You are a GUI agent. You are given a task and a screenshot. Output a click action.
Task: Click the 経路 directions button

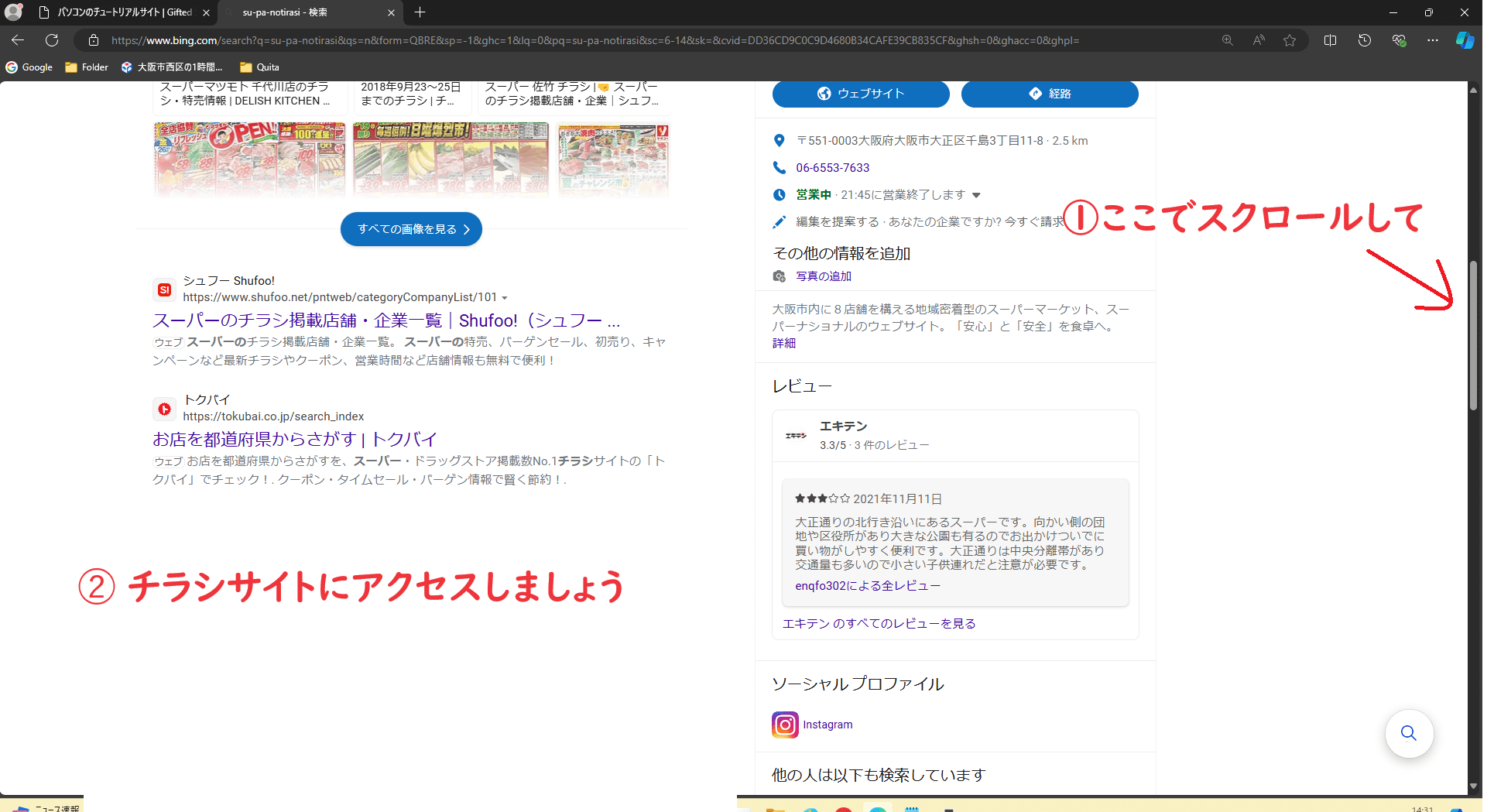tap(1050, 94)
